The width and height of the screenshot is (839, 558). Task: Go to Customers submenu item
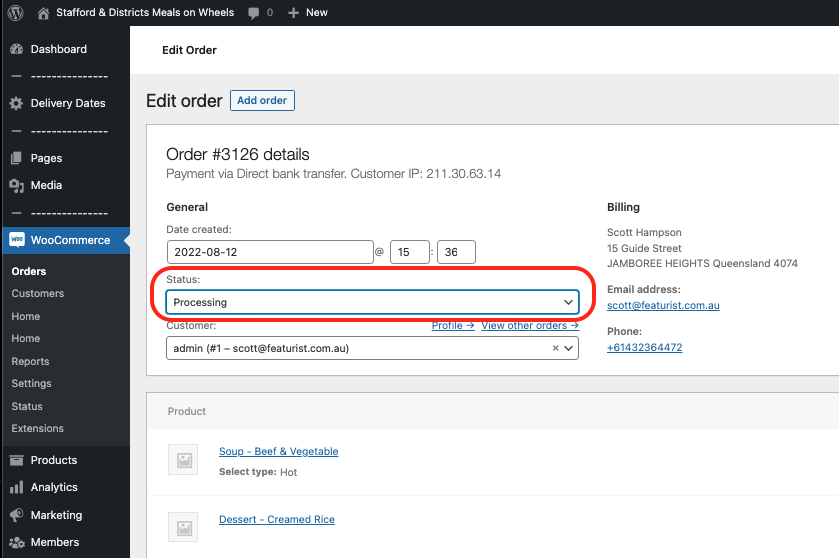pyautogui.click(x=37, y=294)
